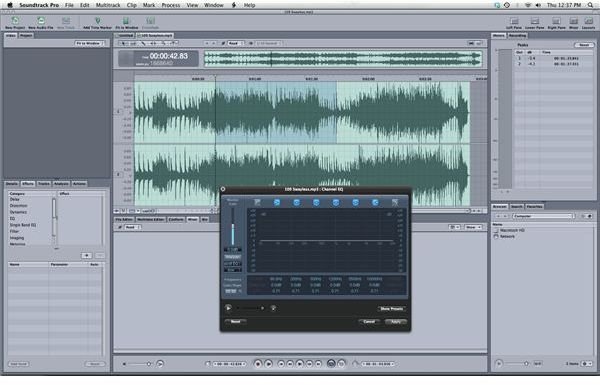Open the Mark menu
The image size is (600, 385).
pos(149,5)
